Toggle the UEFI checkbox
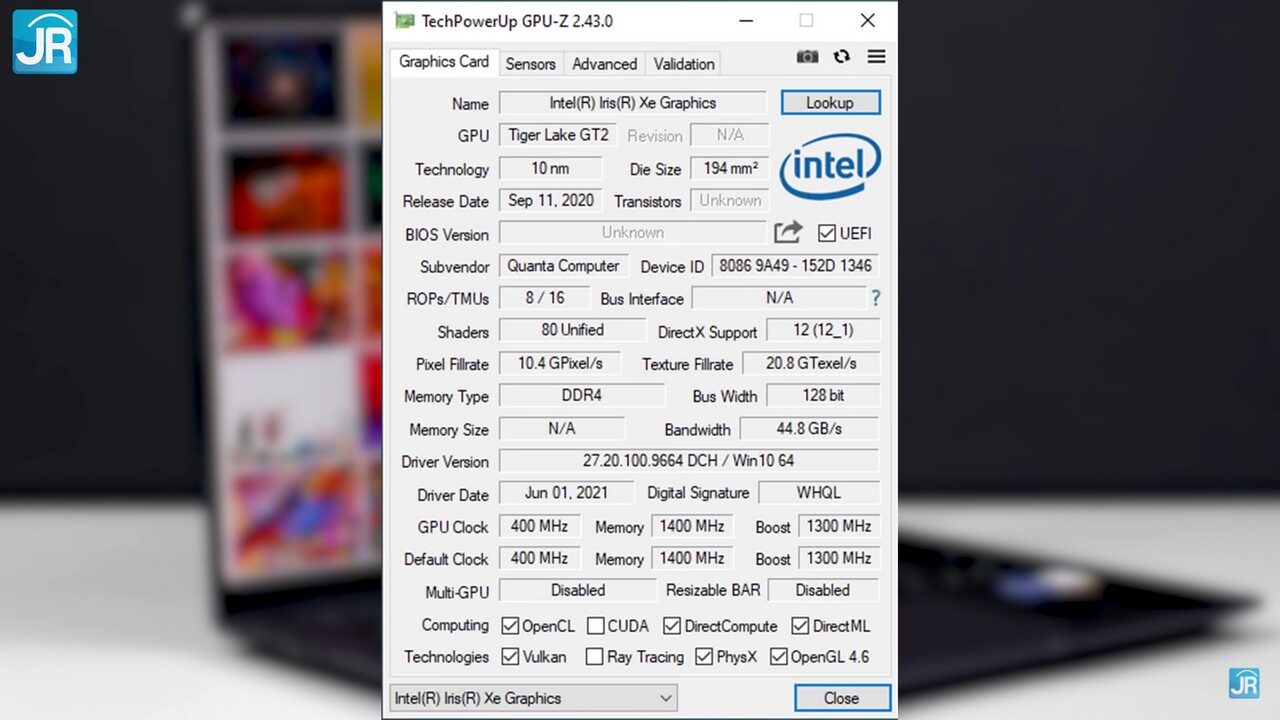The width and height of the screenshot is (1280, 720). click(826, 233)
